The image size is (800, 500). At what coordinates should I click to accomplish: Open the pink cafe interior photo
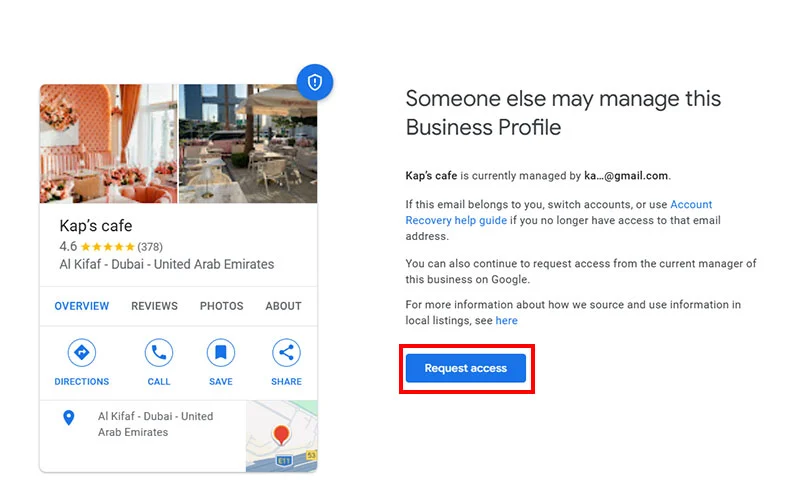point(108,143)
